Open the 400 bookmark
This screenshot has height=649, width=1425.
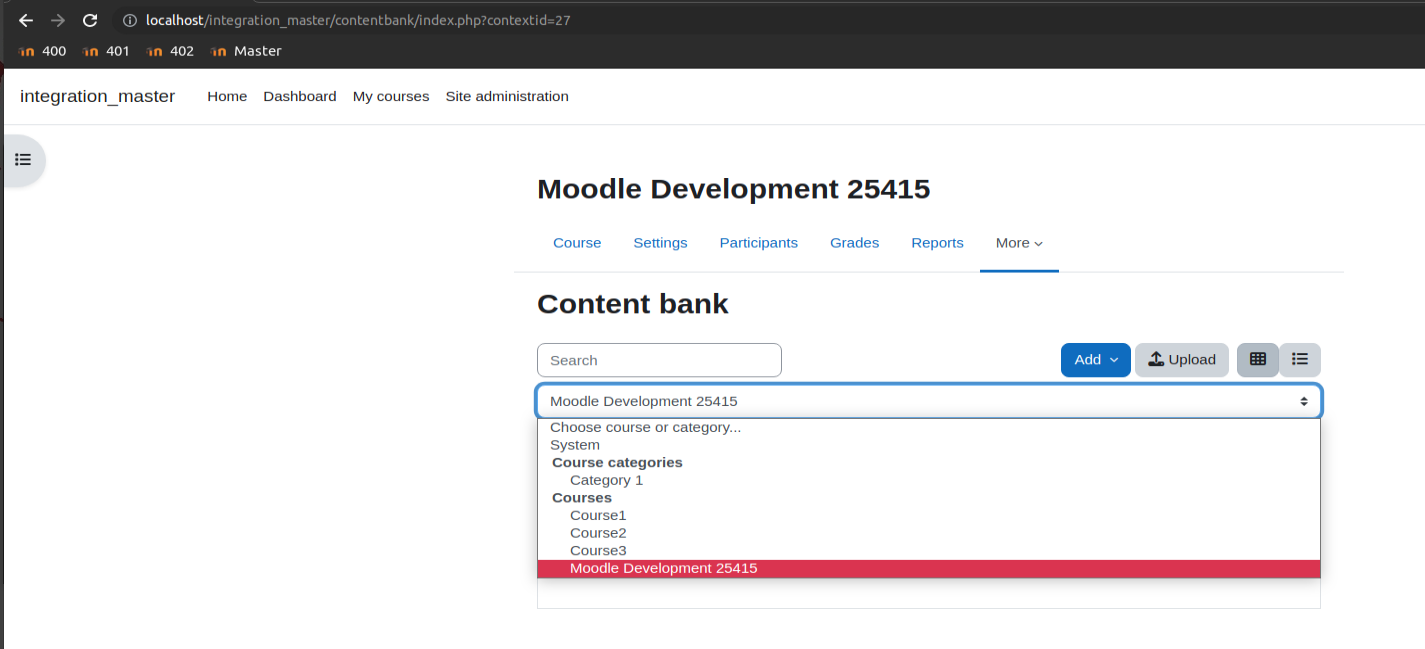click(x=43, y=51)
